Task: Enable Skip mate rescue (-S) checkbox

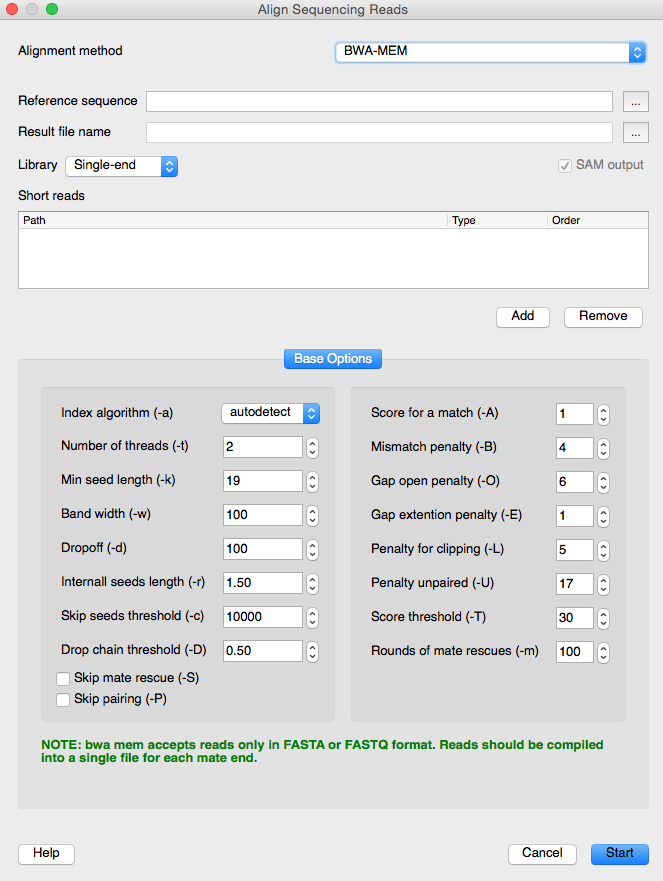Action: (63, 679)
